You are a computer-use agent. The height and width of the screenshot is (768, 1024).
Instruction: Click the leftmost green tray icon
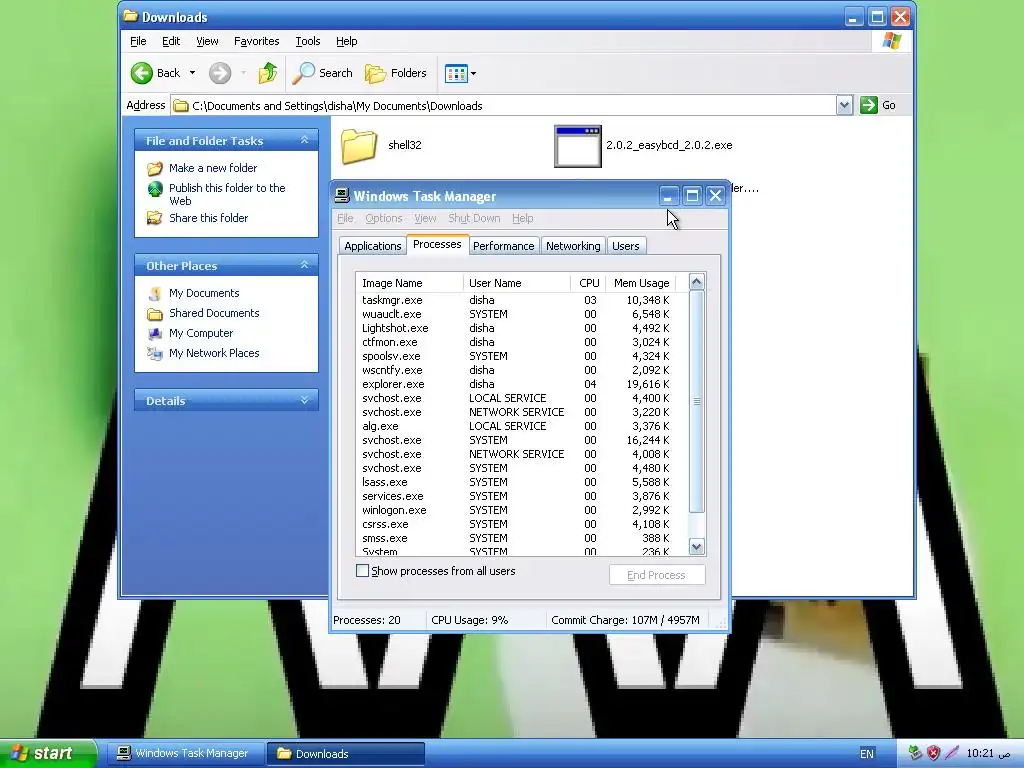tap(915, 753)
